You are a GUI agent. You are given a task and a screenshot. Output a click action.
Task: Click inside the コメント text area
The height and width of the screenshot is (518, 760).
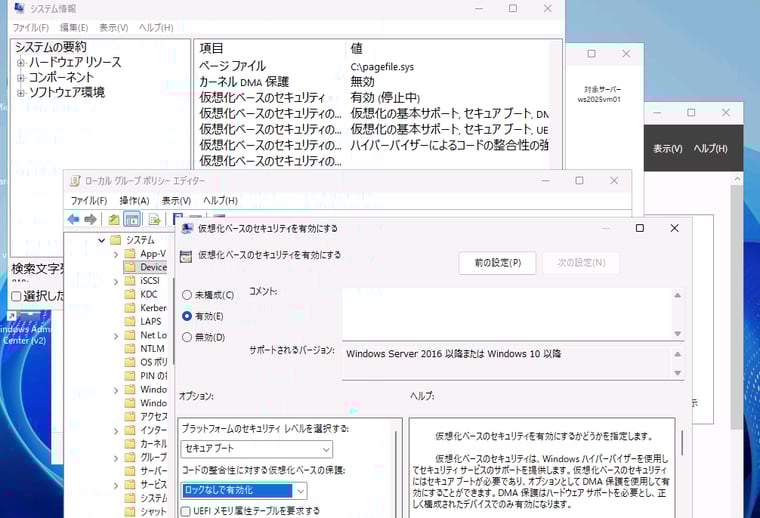click(x=507, y=314)
